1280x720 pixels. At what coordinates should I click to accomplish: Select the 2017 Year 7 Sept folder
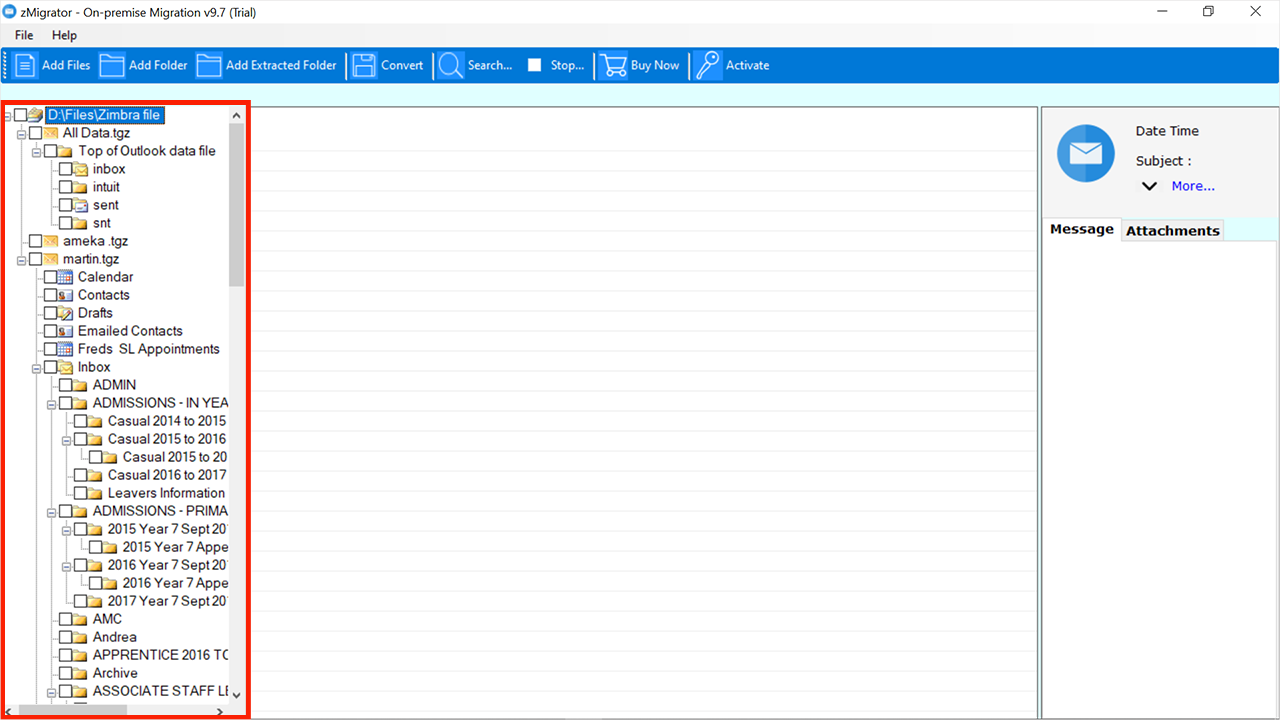tap(168, 601)
